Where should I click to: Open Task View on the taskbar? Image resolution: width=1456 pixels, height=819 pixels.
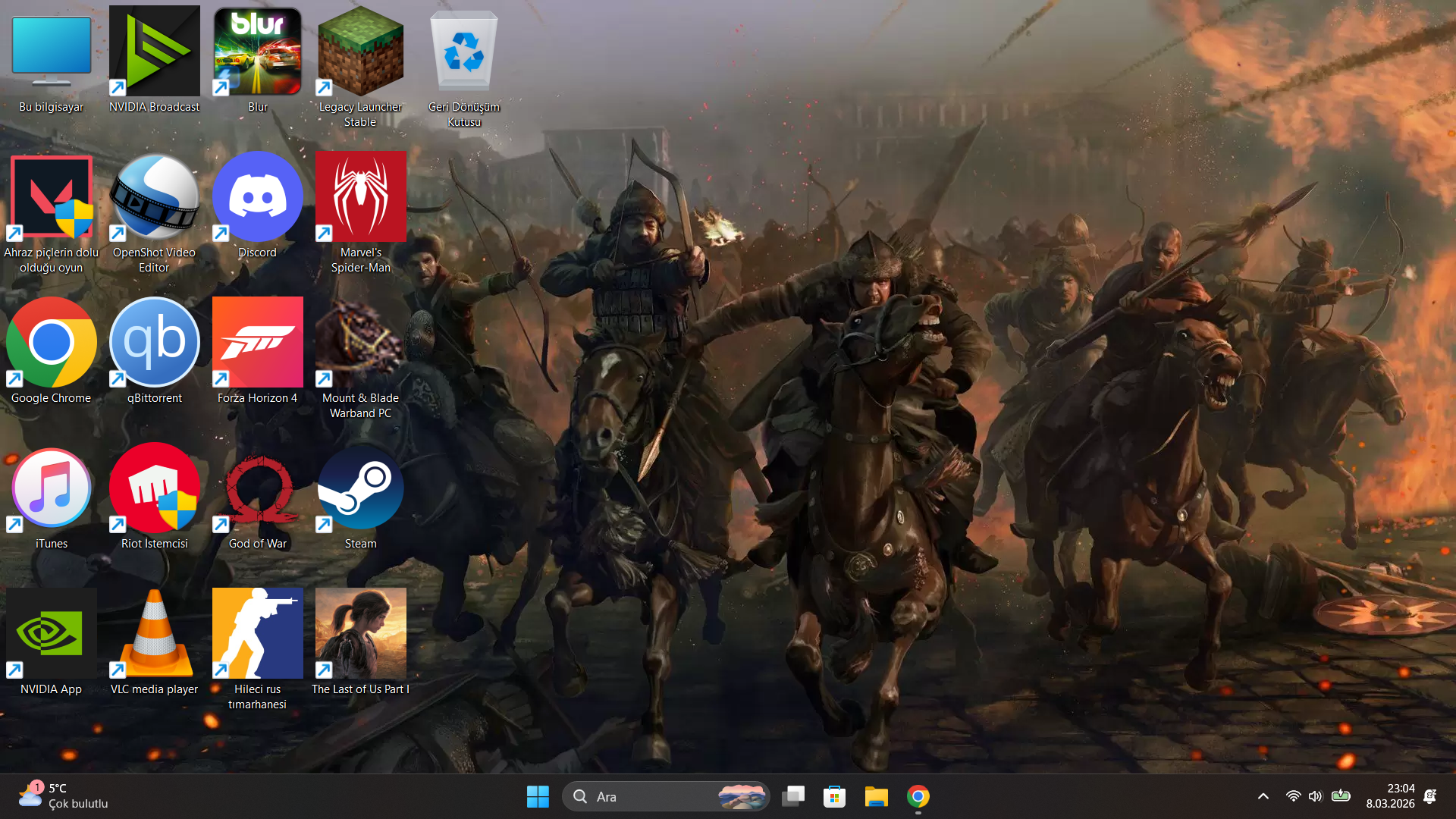point(793,796)
